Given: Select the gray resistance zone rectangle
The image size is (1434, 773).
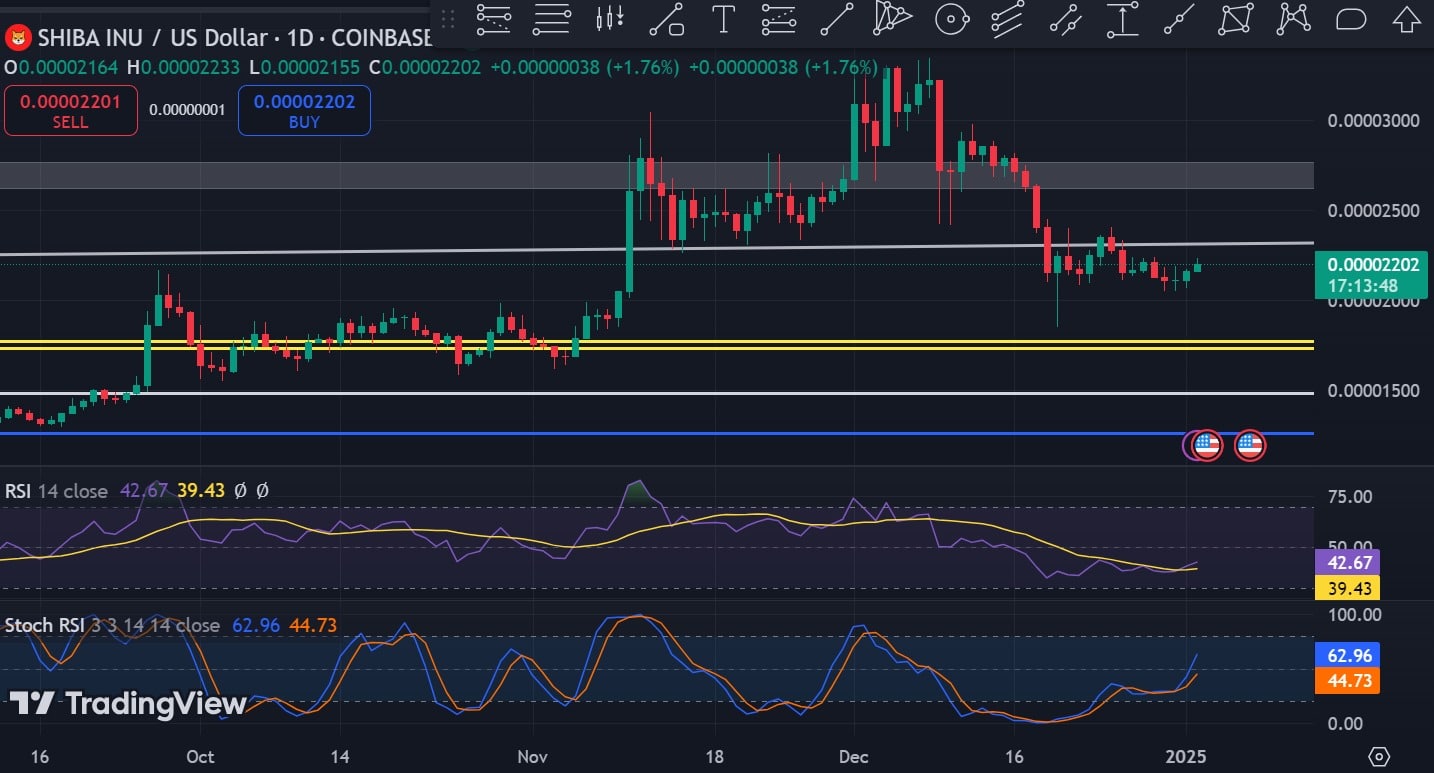Looking at the screenshot, I should 656,175.
